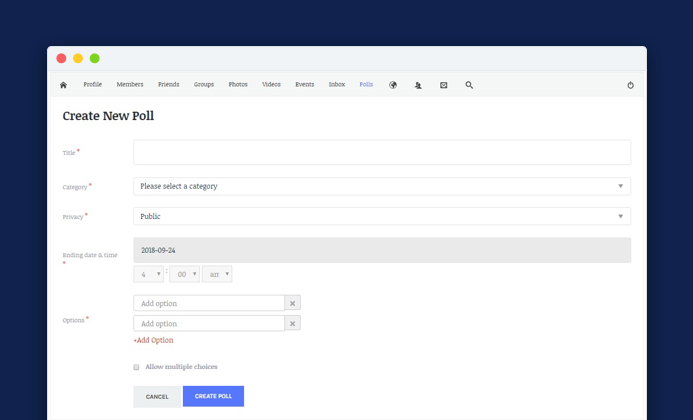The height and width of the screenshot is (420, 693).
Task: Click the Create New Poll heading
Action: coord(108,116)
